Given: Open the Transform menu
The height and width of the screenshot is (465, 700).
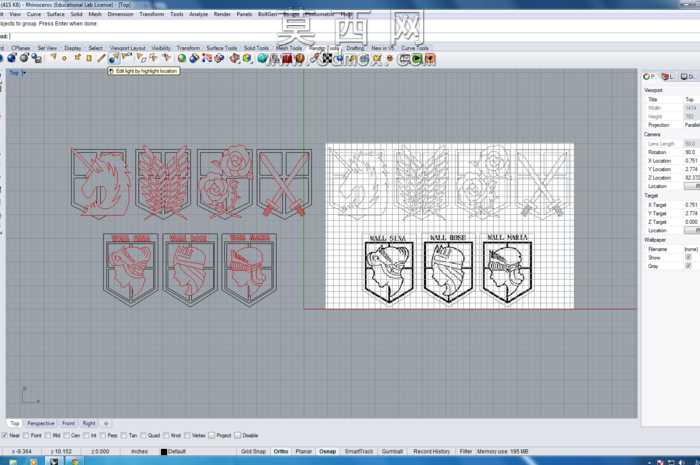Looking at the screenshot, I should point(151,14).
